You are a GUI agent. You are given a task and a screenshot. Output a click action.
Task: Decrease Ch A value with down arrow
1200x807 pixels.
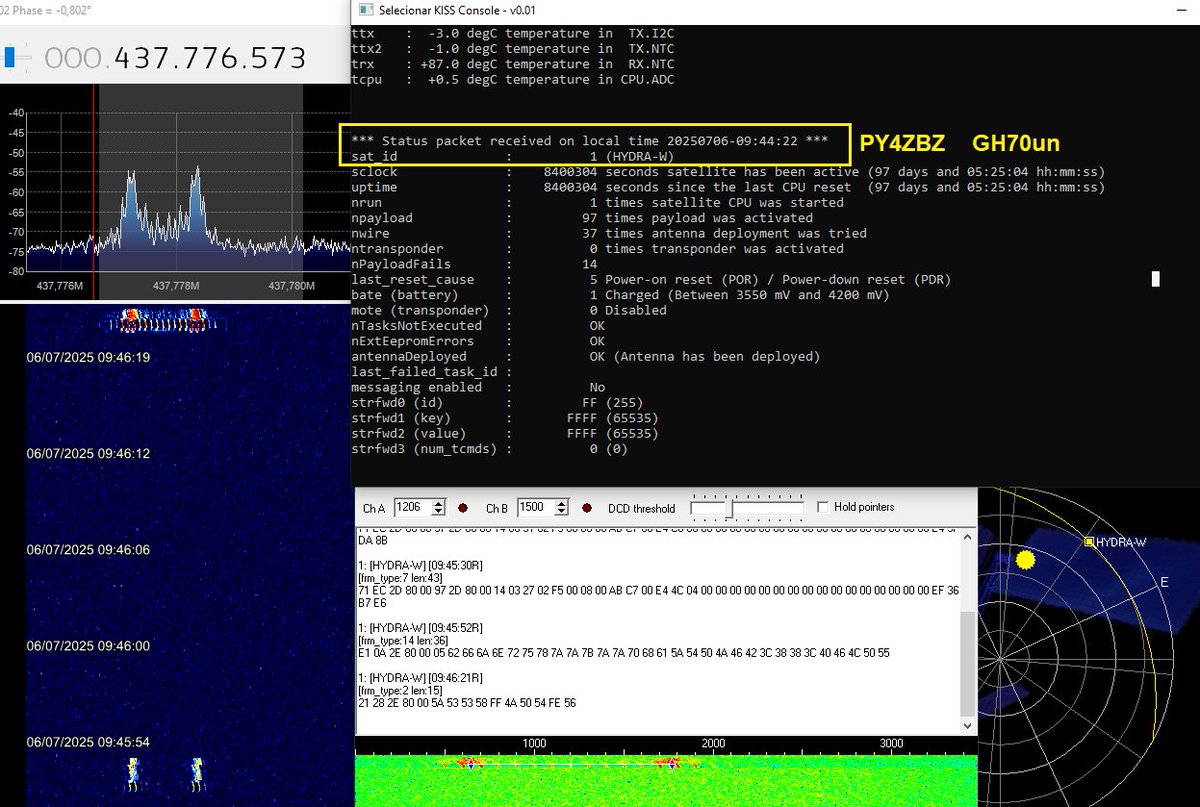click(x=437, y=512)
